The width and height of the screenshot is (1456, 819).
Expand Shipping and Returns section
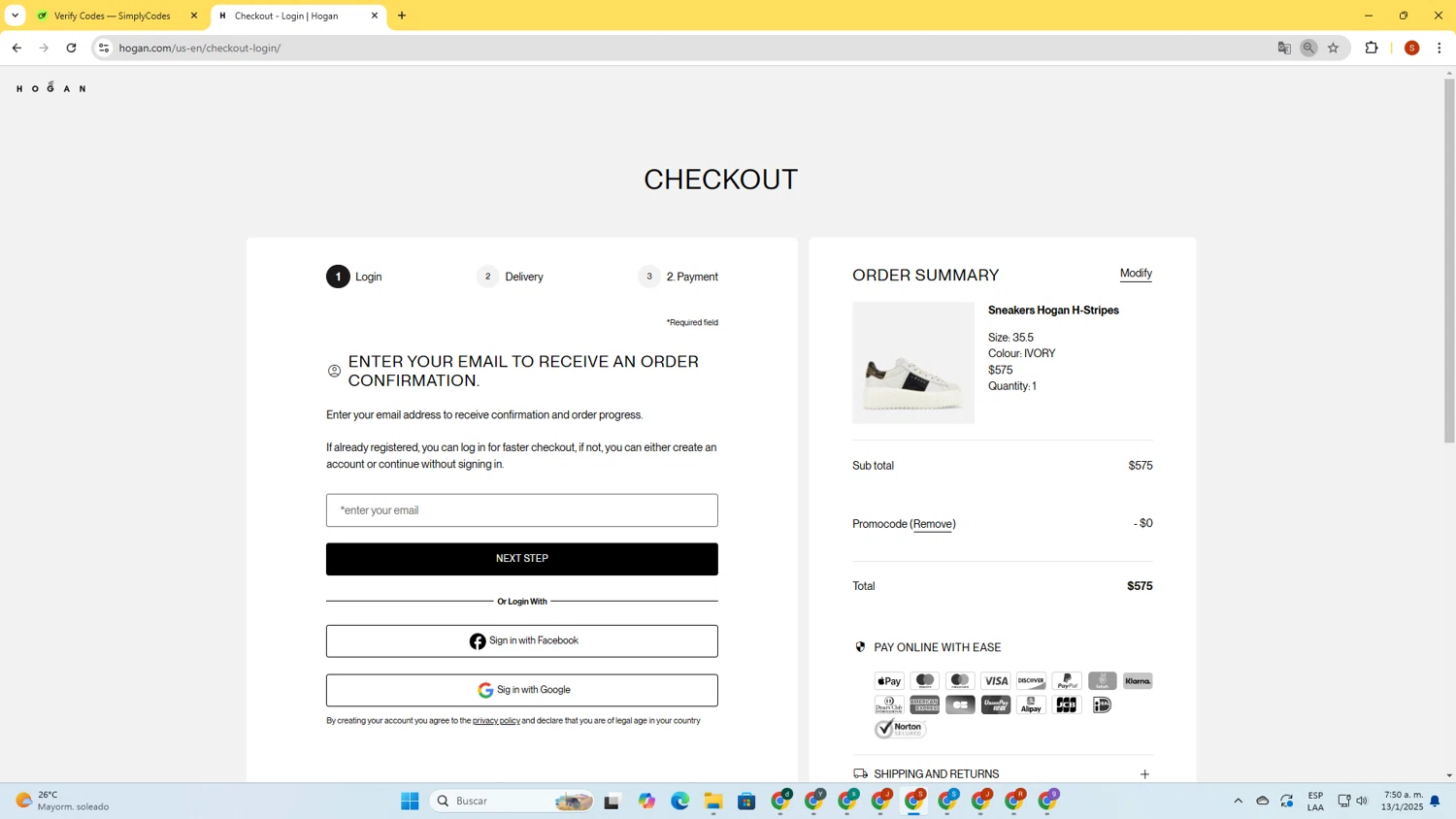point(1003,773)
